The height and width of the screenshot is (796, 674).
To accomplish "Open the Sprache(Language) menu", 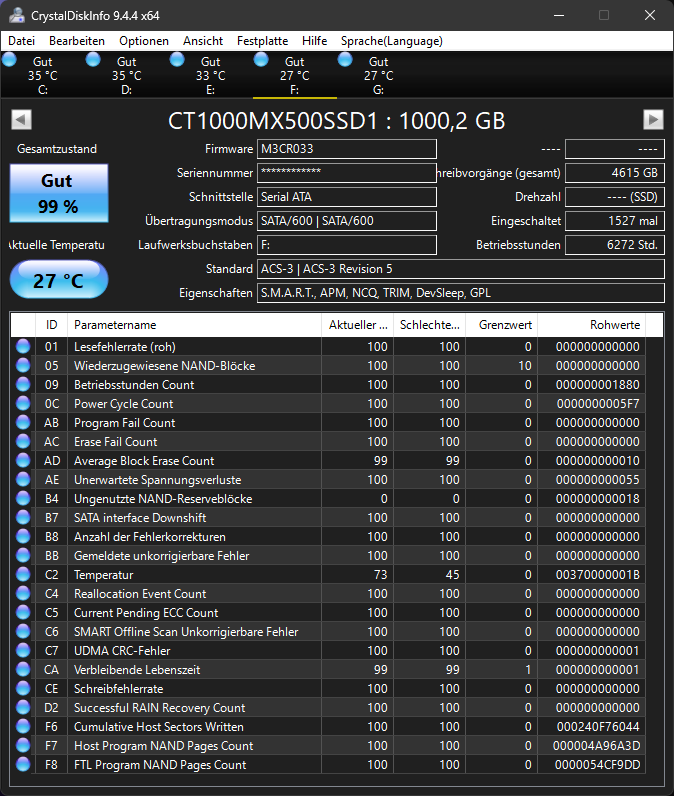I will (x=391, y=41).
